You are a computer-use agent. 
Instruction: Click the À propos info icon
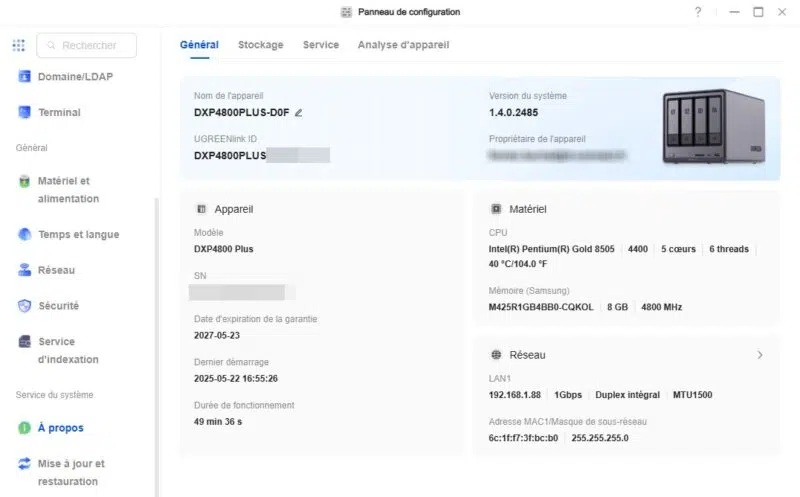click(24, 428)
